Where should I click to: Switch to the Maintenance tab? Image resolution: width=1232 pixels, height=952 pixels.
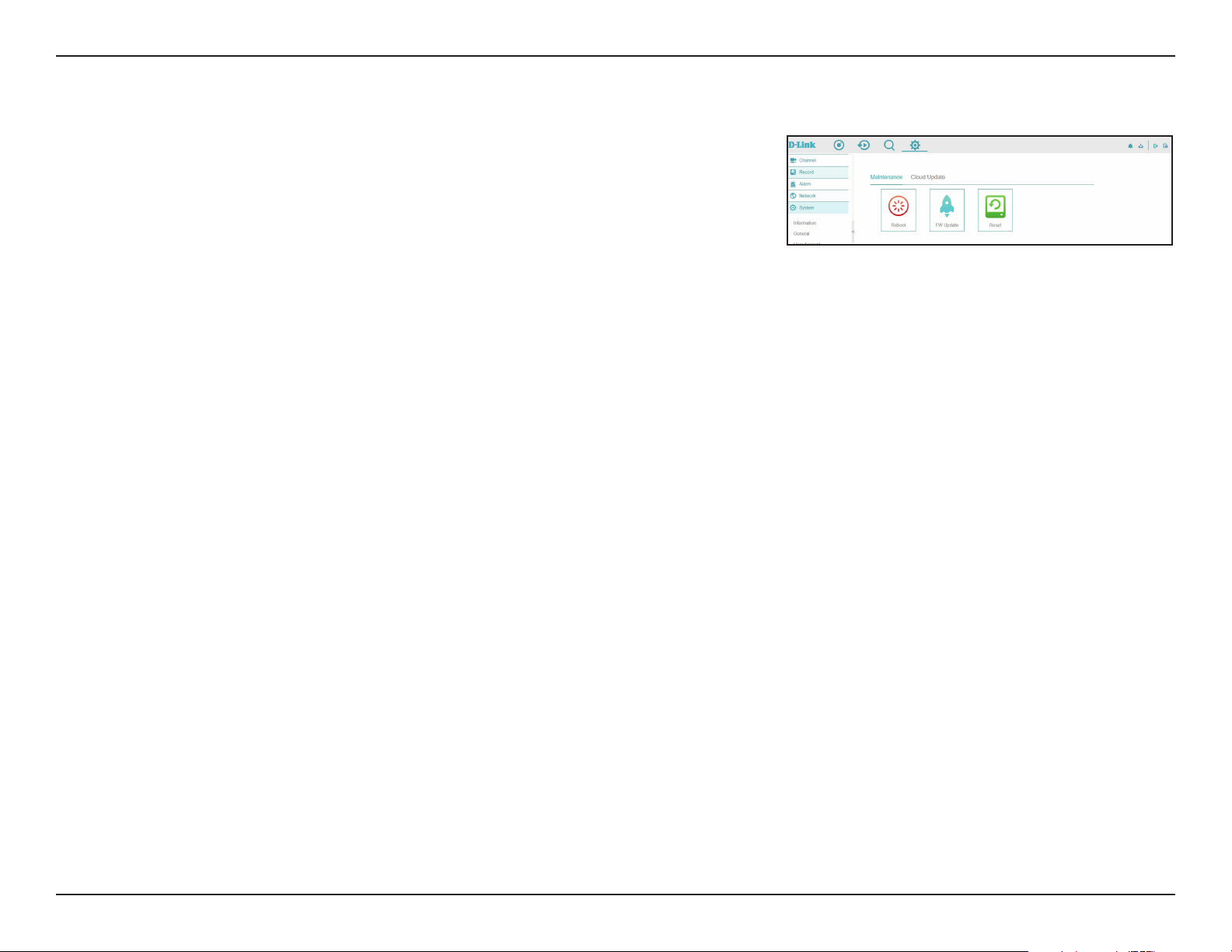[886, 177]
